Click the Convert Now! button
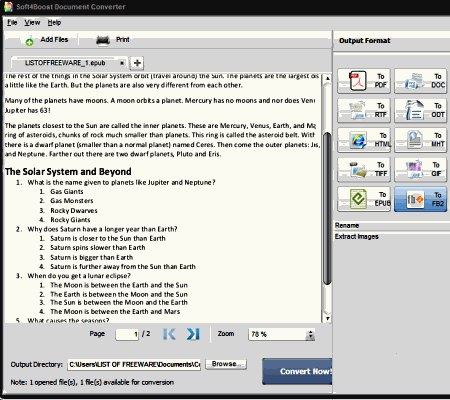Screen dimensions: 450x400 click(x=297, y=371)
